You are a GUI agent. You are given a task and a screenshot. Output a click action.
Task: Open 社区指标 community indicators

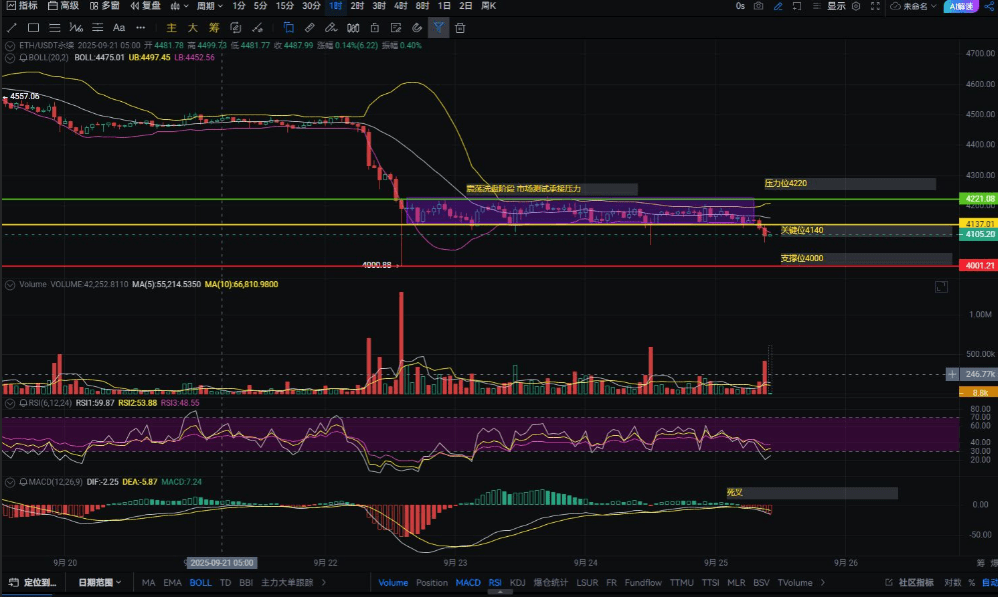click(x=910, y=582)
